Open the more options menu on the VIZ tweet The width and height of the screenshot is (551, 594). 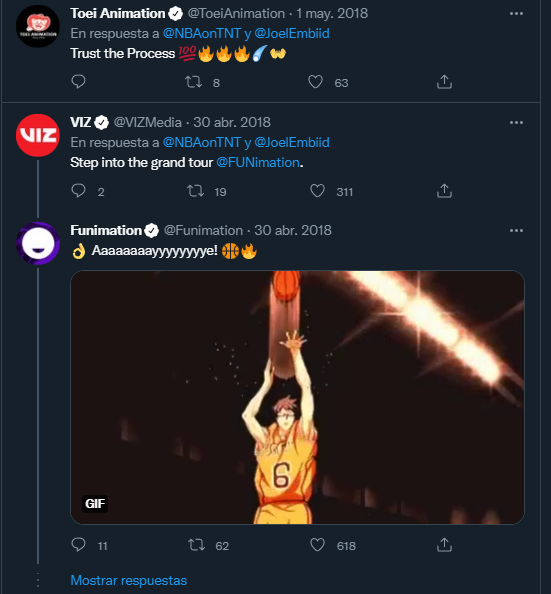516,122
